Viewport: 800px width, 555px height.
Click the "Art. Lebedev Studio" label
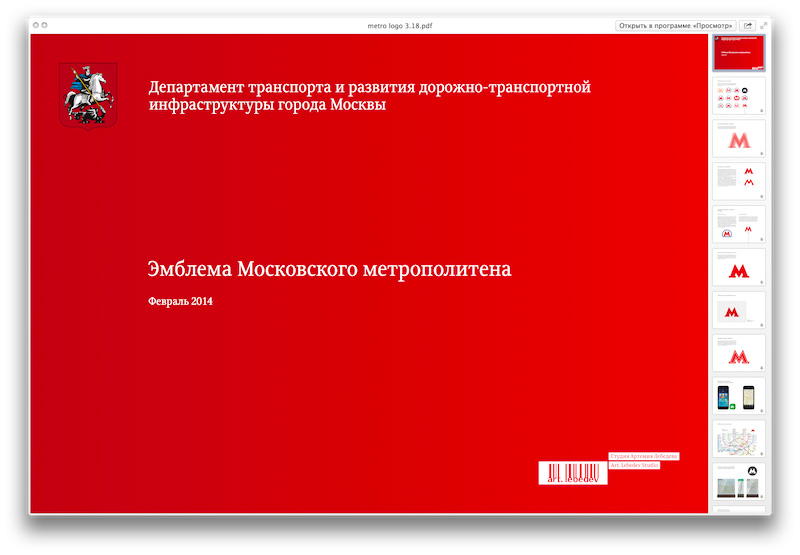click(x=634, y=466)
